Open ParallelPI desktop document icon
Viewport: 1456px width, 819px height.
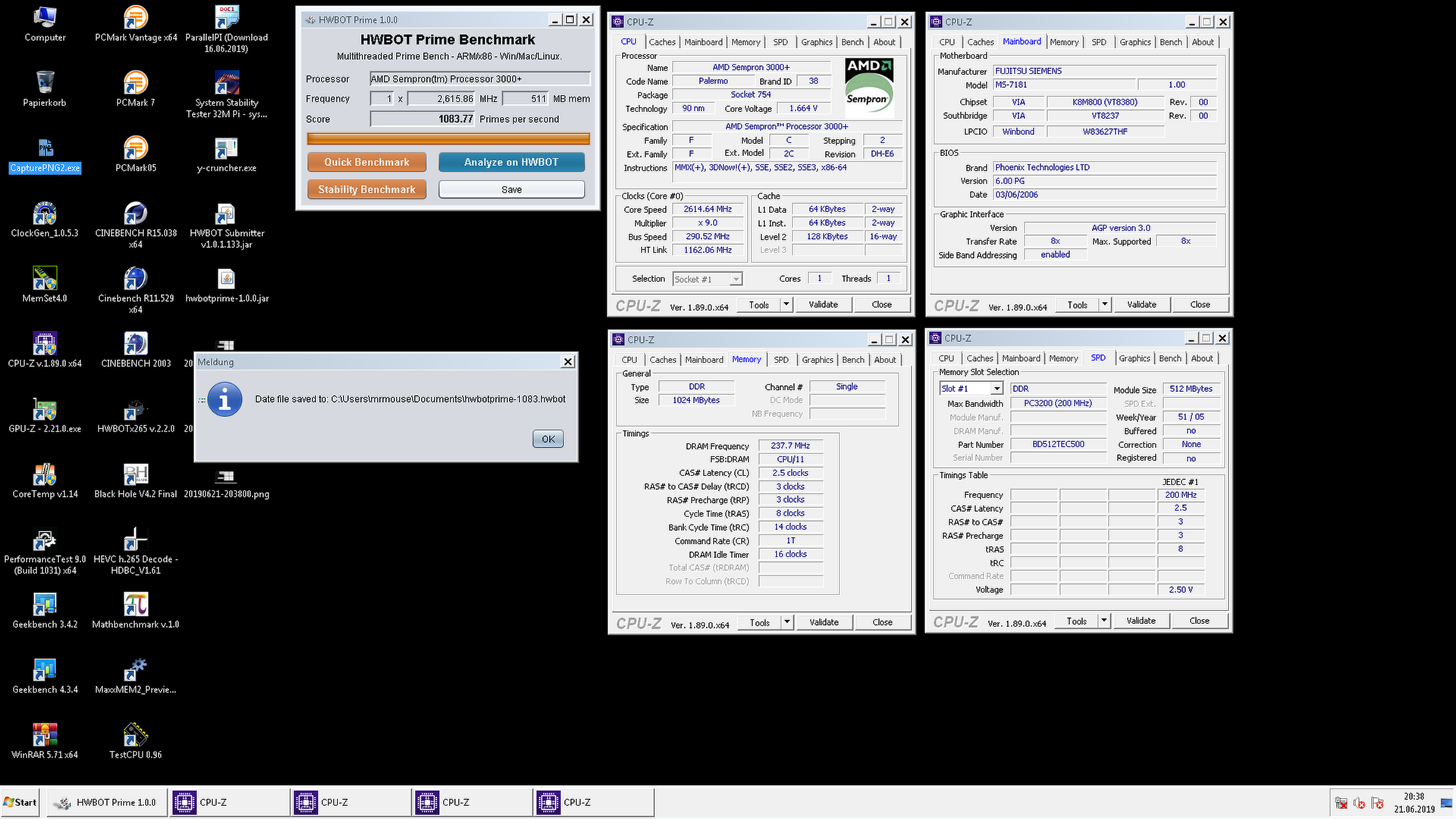tap(227, 30)
